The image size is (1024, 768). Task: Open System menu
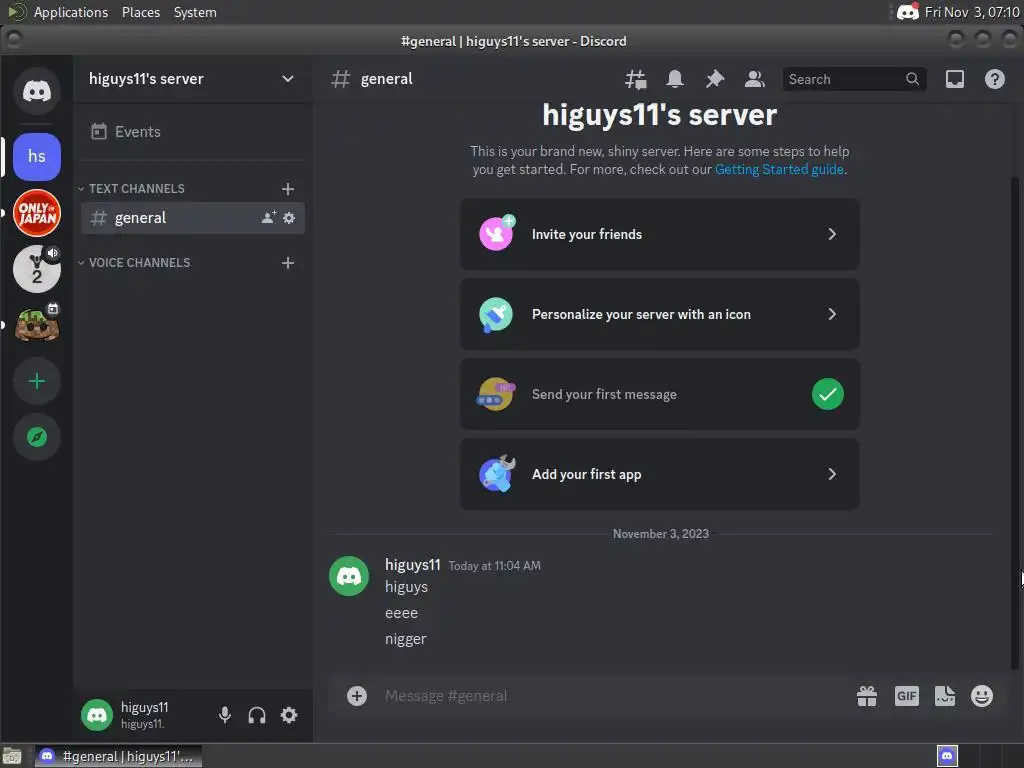pyautogui.click(x=195, y=12)
